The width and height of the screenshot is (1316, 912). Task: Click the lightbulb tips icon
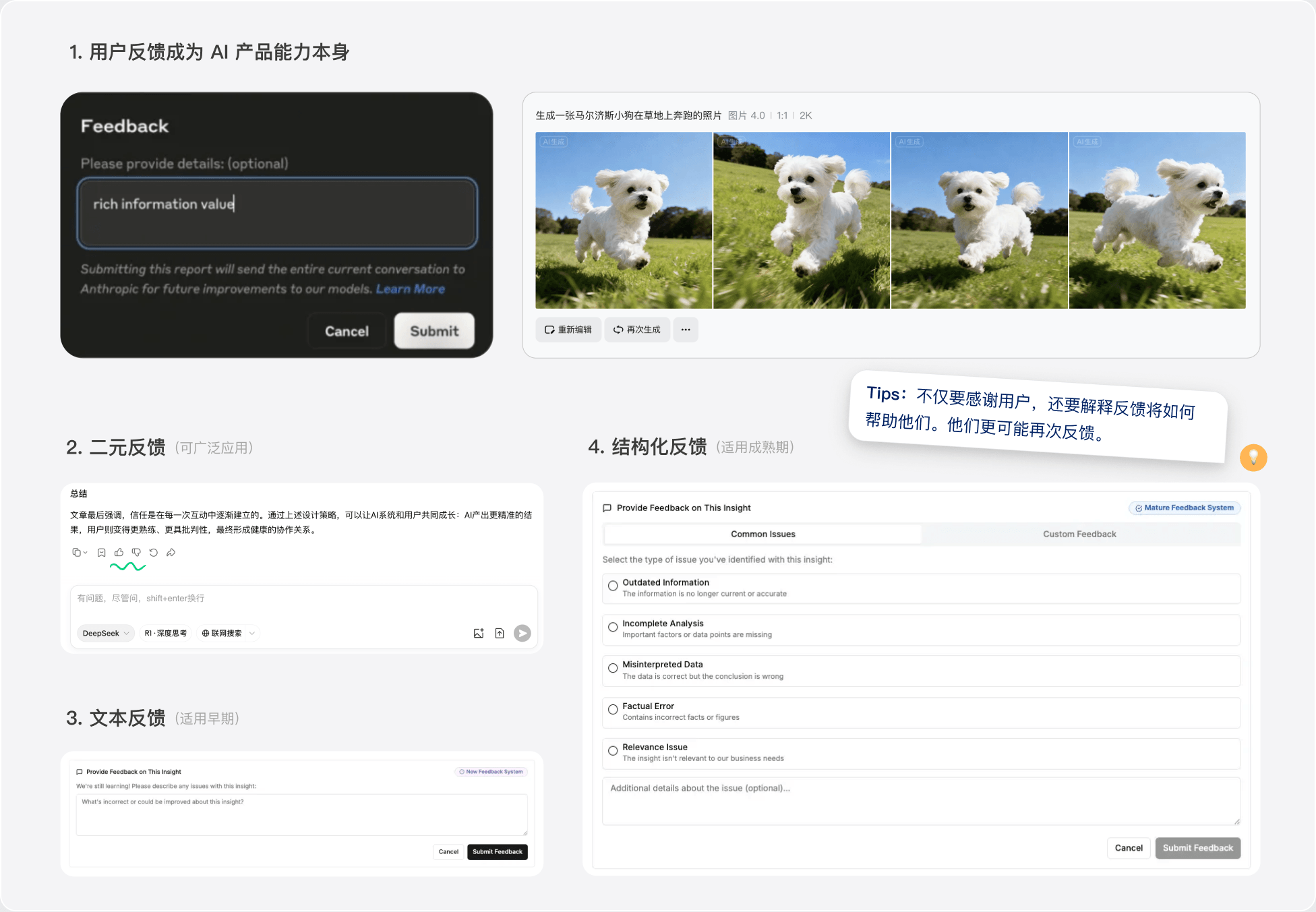pos(1253,458)
